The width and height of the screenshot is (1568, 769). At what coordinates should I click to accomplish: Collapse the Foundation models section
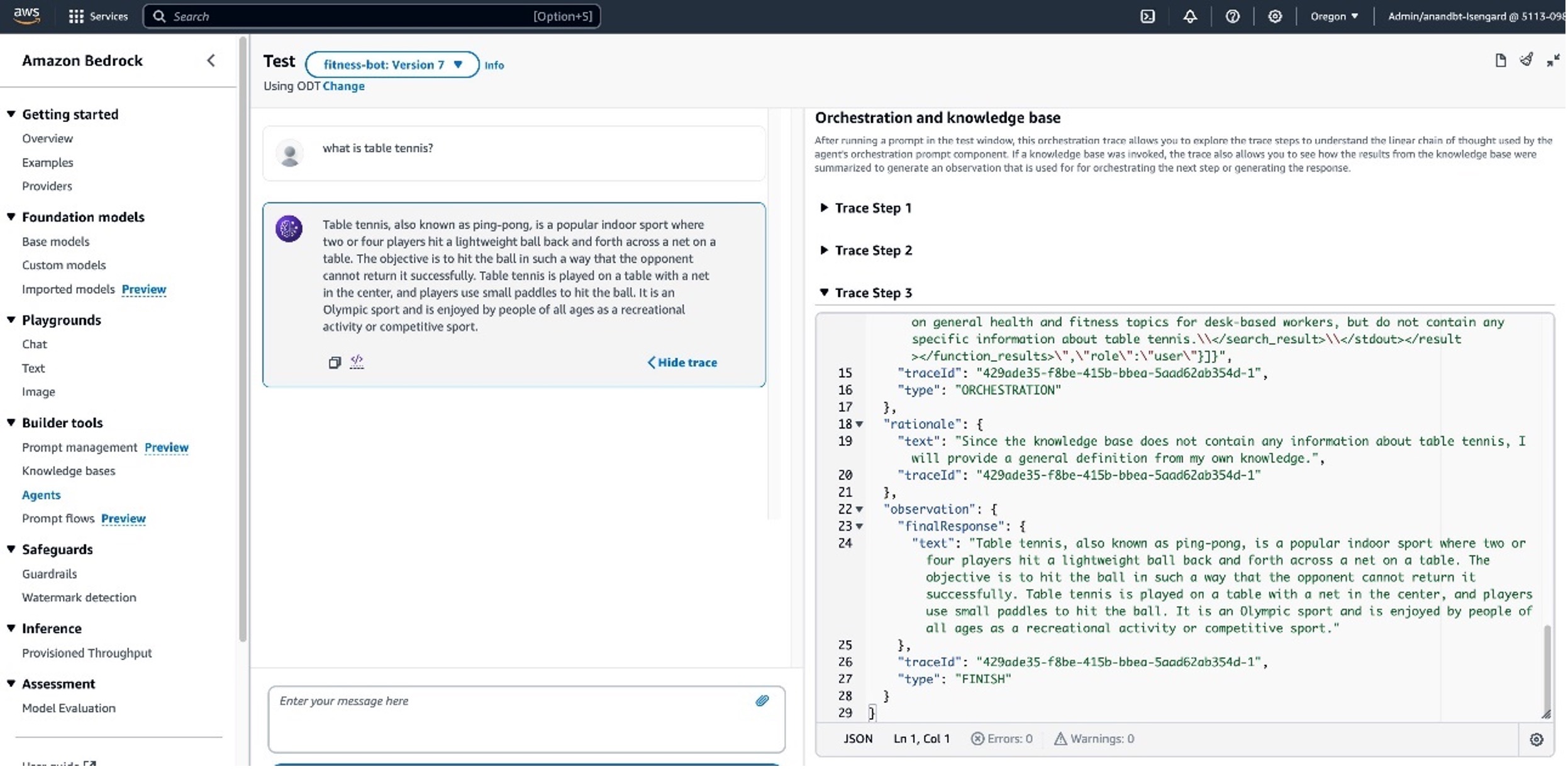coord(11,217)
